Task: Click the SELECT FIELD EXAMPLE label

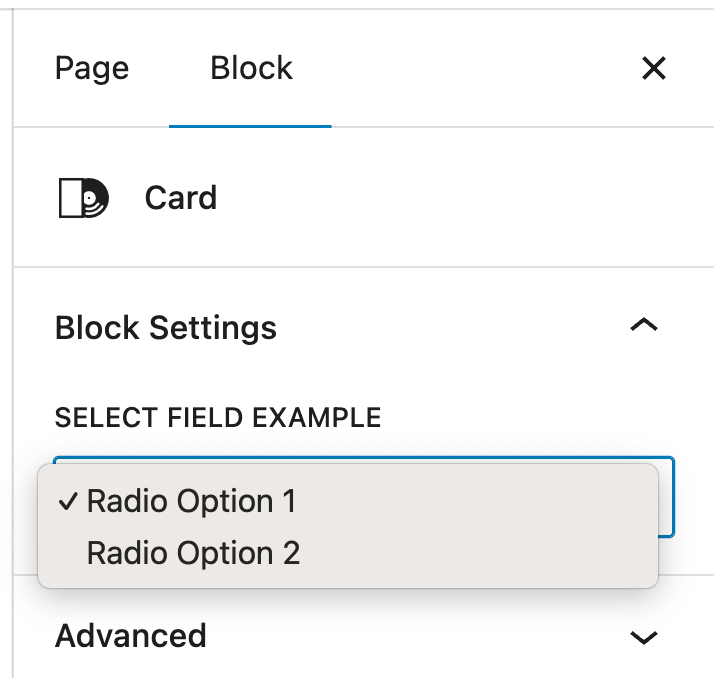Action: coord(218,417)
